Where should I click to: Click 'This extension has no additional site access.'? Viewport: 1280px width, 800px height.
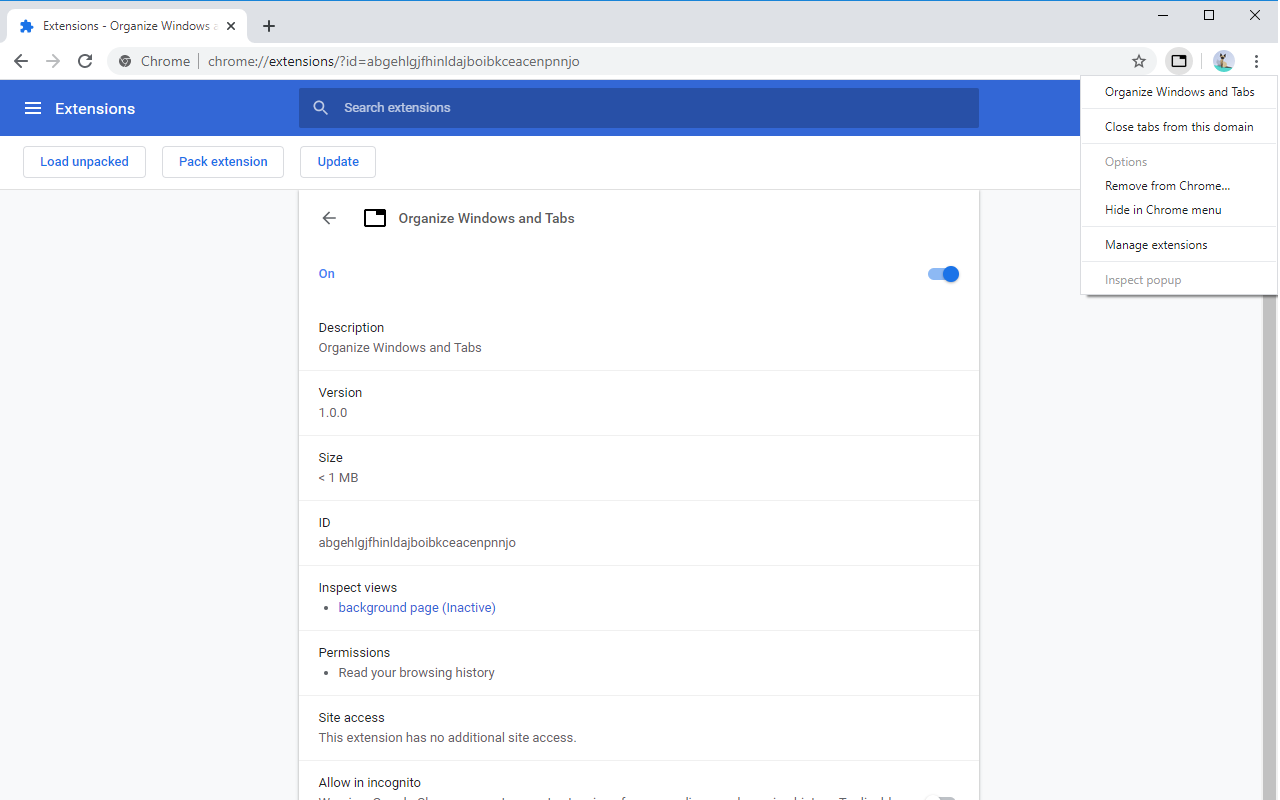[x=447, y=738]
